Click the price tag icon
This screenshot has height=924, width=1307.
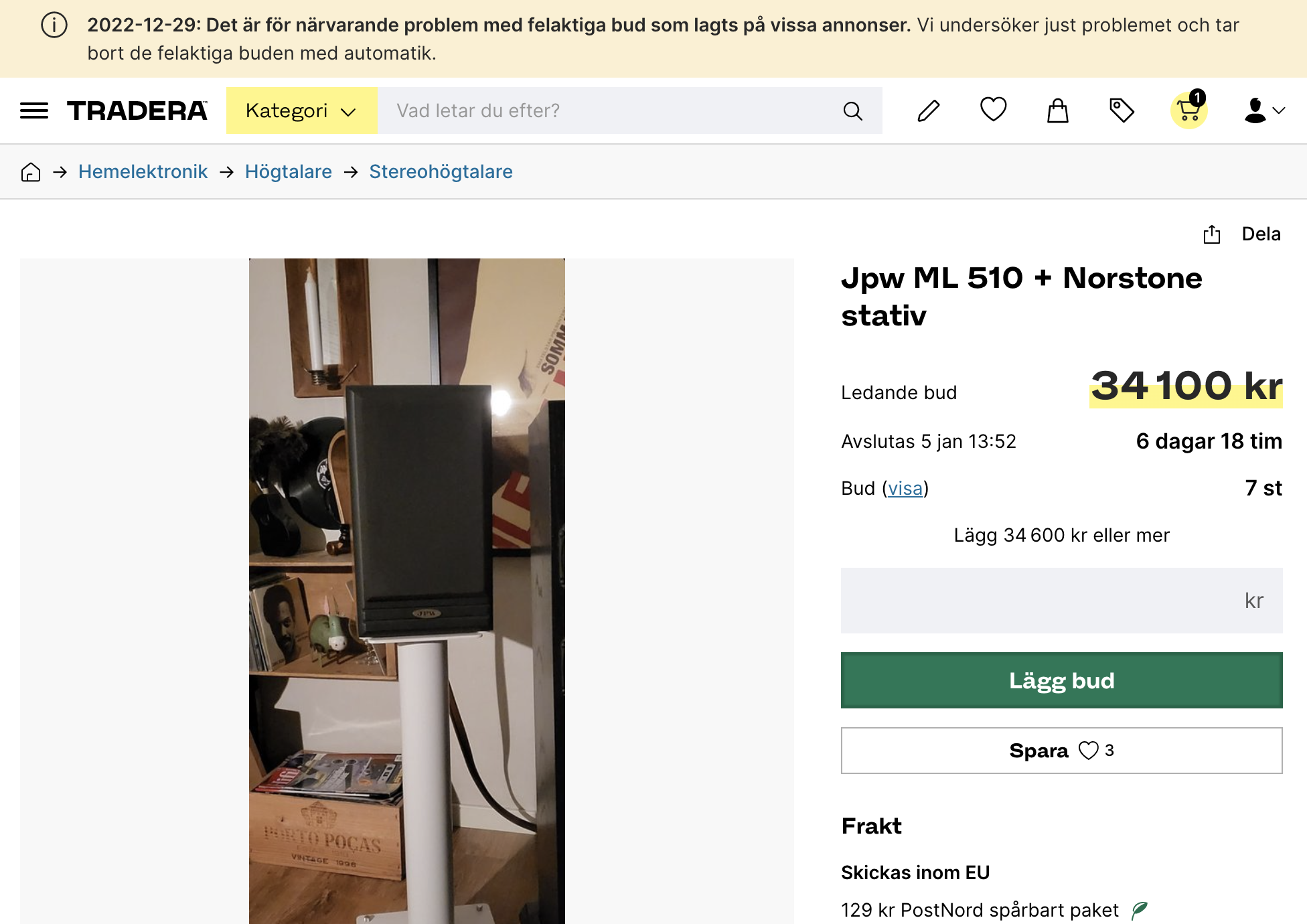pyautogui.click(x=1122, y=110)
